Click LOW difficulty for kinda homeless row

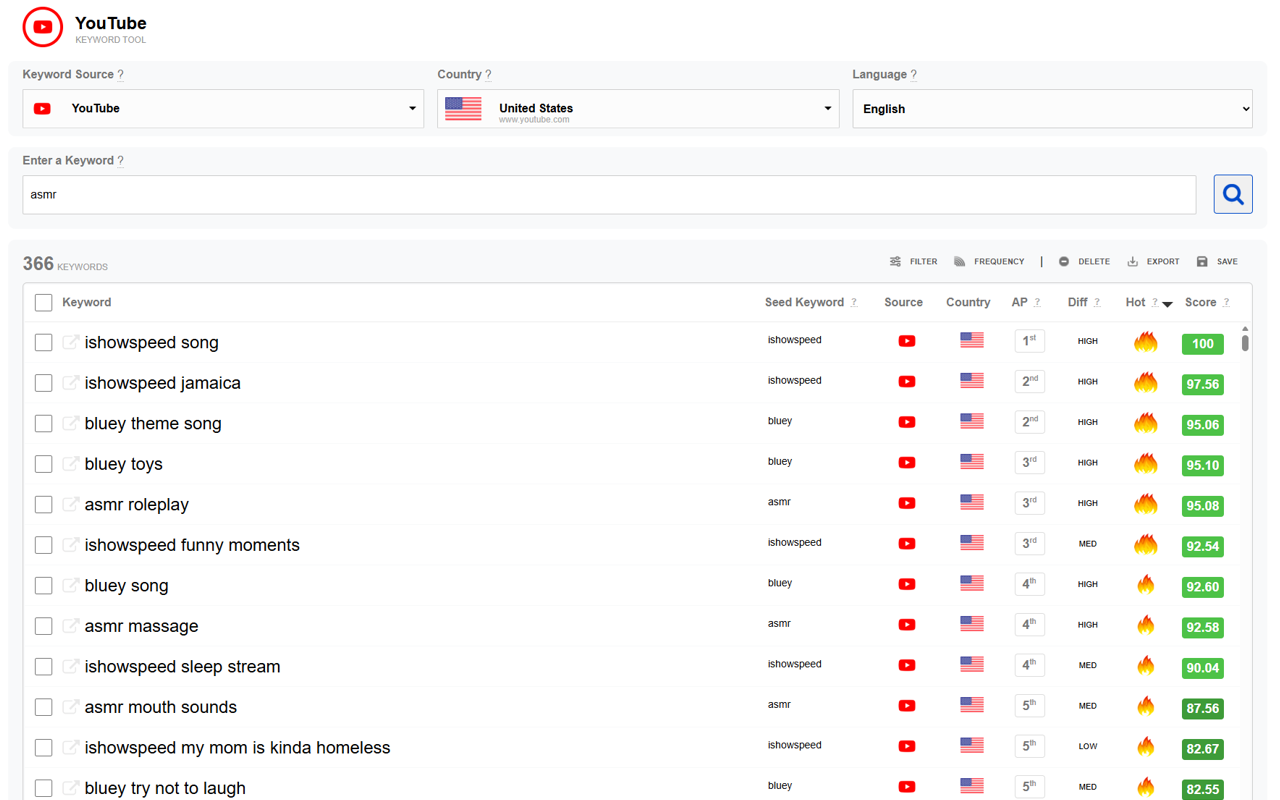coord(1088,746)
